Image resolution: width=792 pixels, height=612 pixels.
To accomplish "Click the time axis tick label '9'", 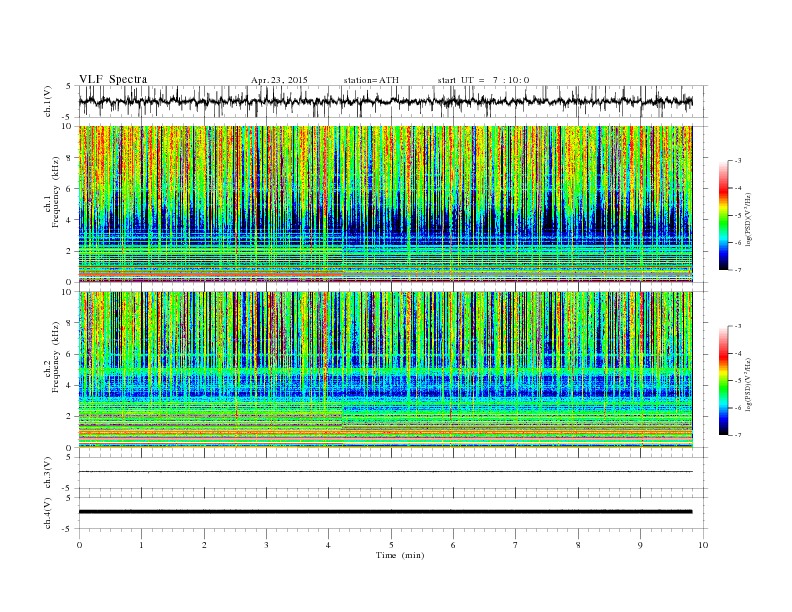I will 640,545.
